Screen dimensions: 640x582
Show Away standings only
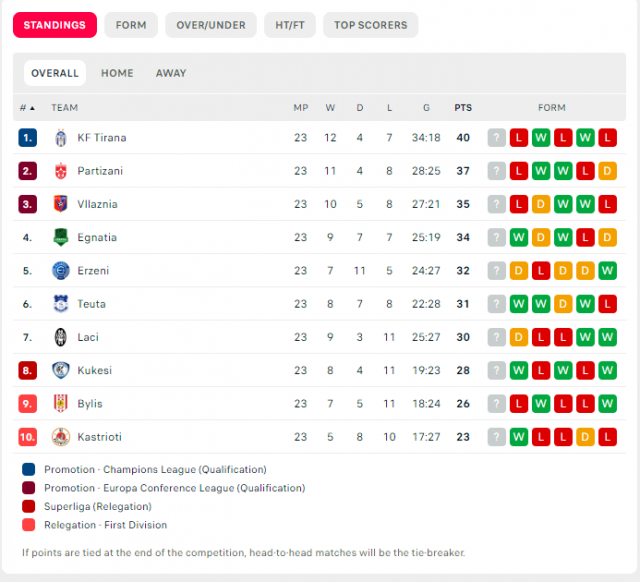click(171, 73)
